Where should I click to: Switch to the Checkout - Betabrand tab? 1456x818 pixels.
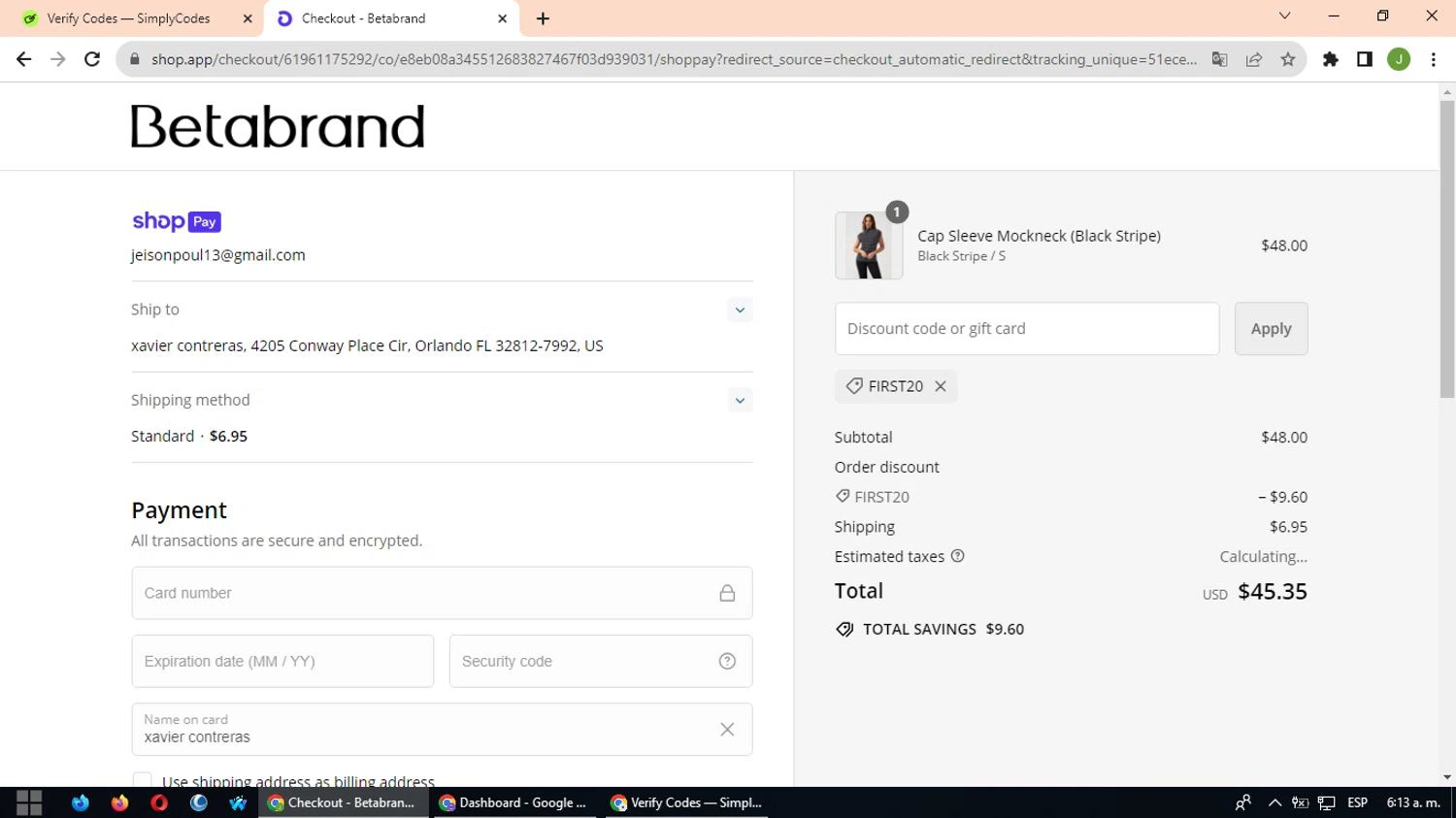click(392, 18)
